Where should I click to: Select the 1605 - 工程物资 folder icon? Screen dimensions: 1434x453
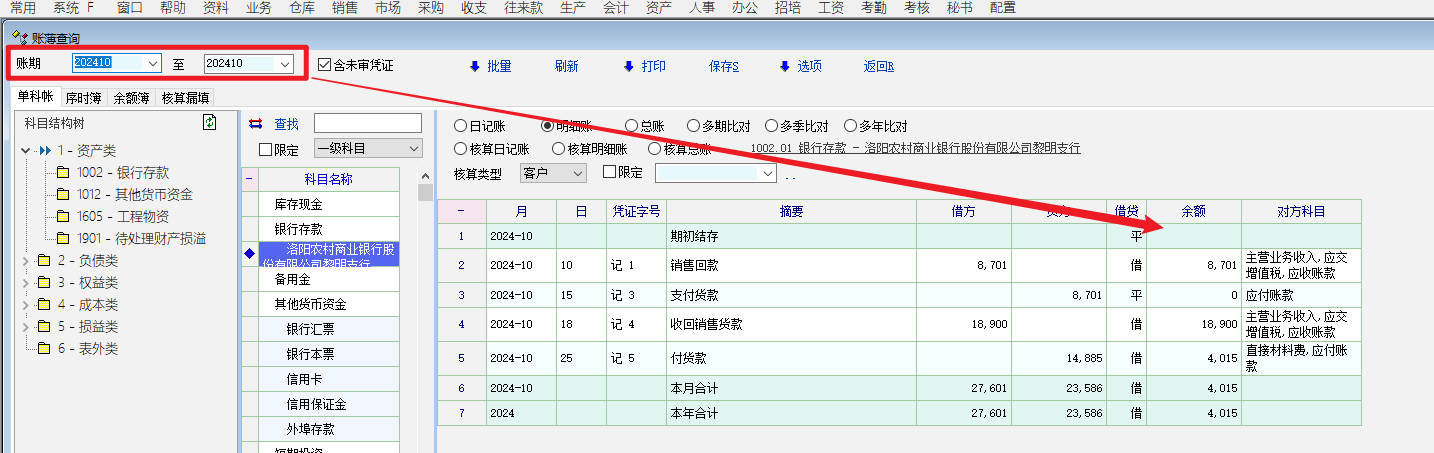pyautogui.click(x=63, y=217)
